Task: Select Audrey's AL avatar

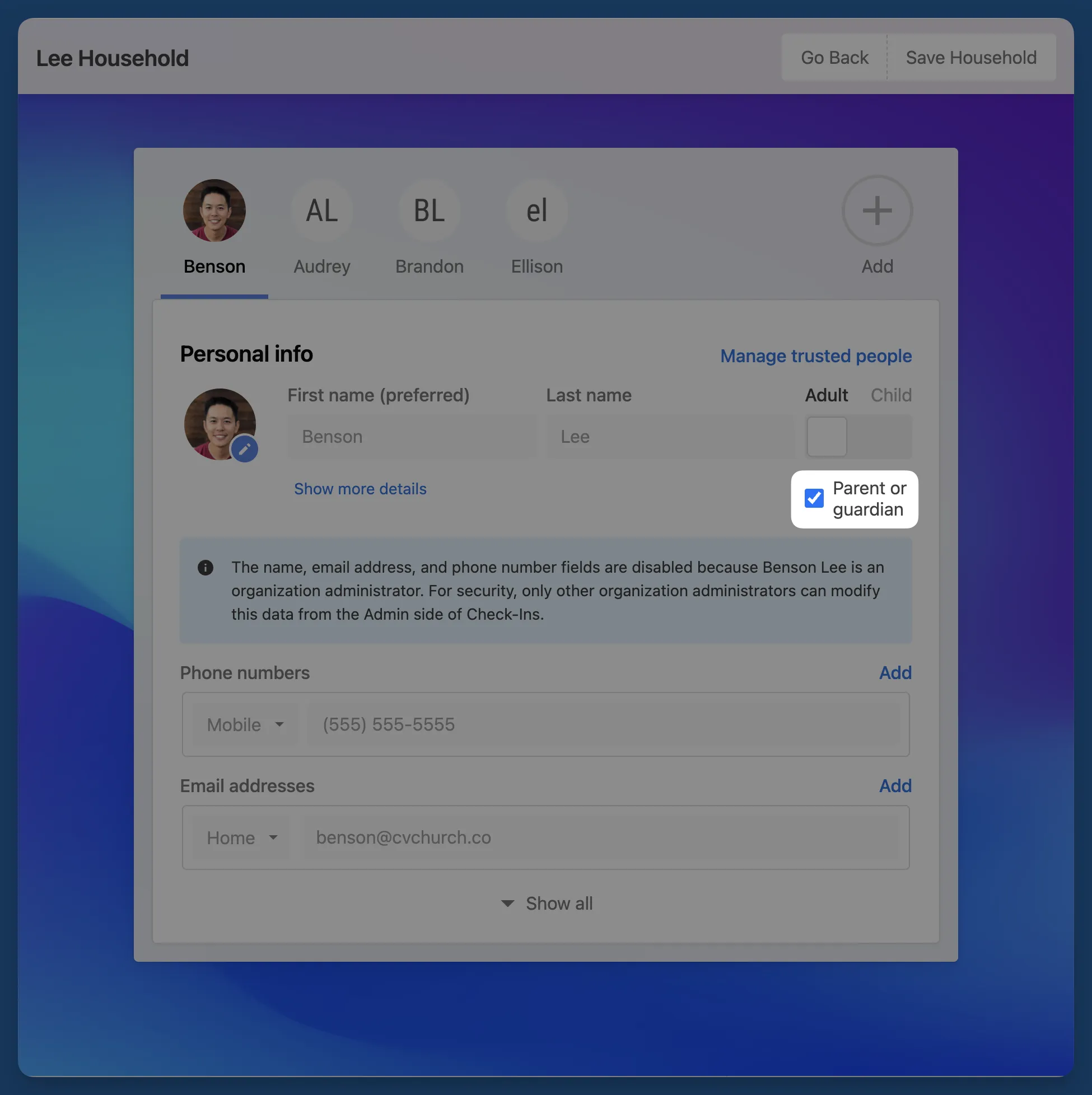Action: pyautogui.click(x=321, y=211)
